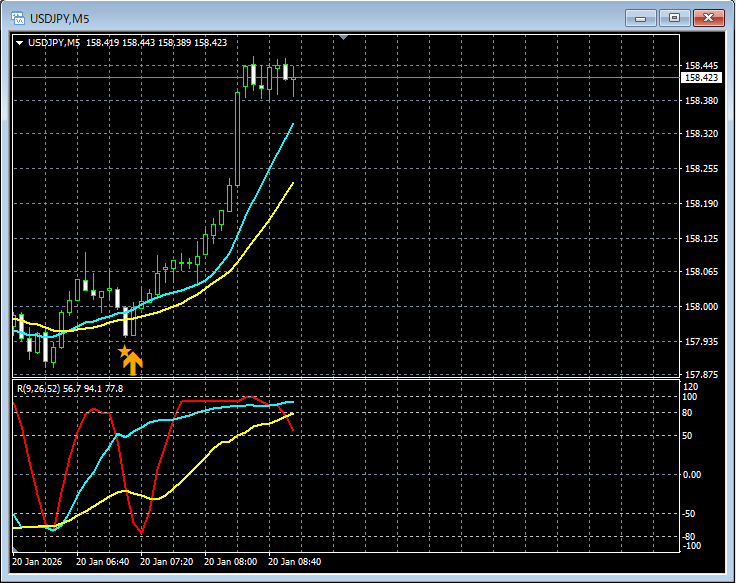The height and width of the screenshot is (583, 737).
Task: Click the 20 Jan 08:40 time label
Action: (294, 561)
